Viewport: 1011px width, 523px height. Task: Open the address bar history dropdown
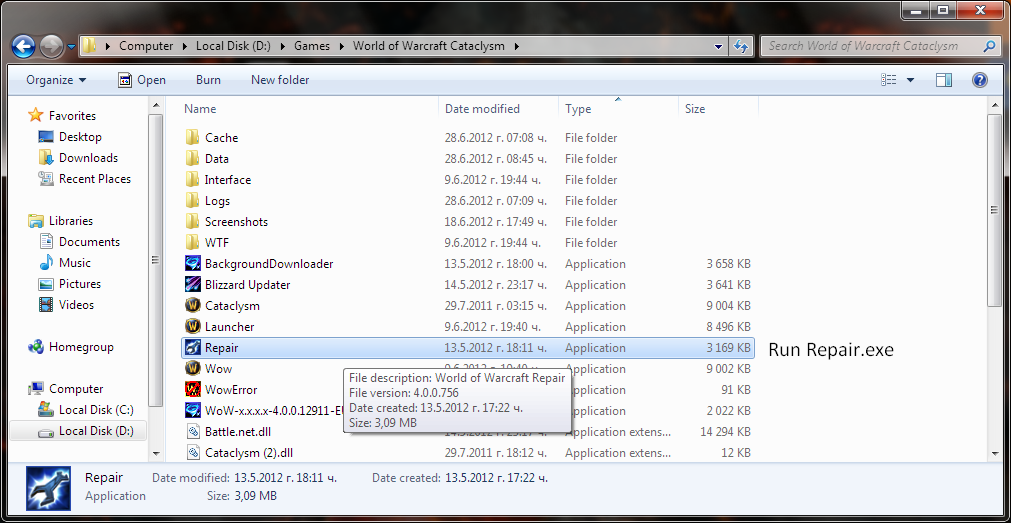pyautogui.click(x=719, y=46)
